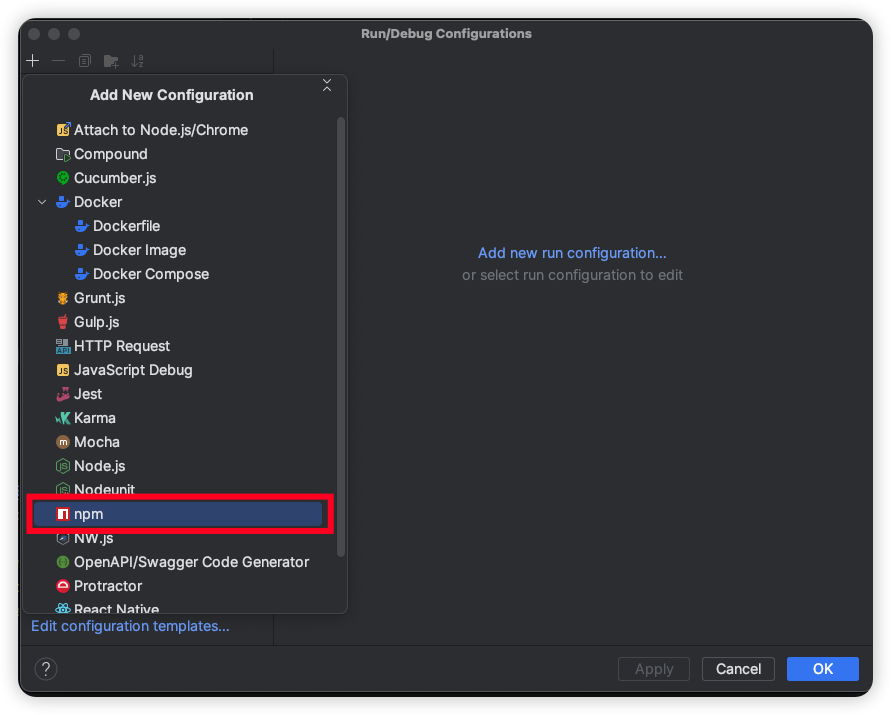
Task: Click the Docker whale icon
Action: [x=63, y=202]
